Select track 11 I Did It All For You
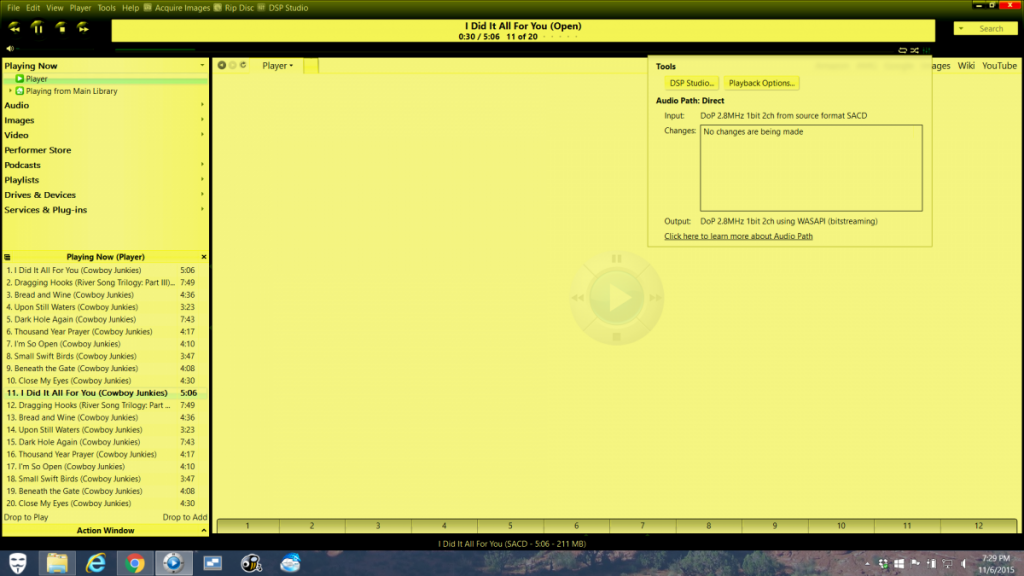The height and width of the screenshot is (576, 1024). coord(105,393)
